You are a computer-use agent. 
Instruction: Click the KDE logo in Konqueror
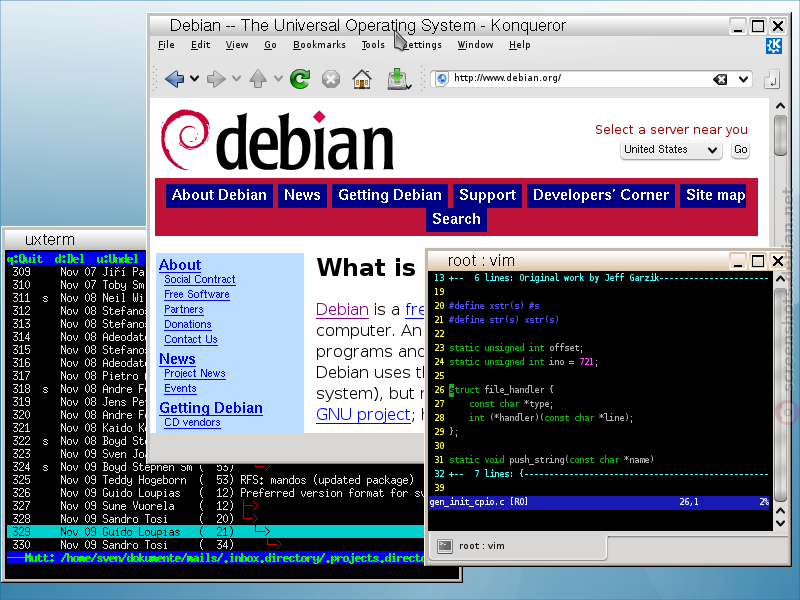773,46
